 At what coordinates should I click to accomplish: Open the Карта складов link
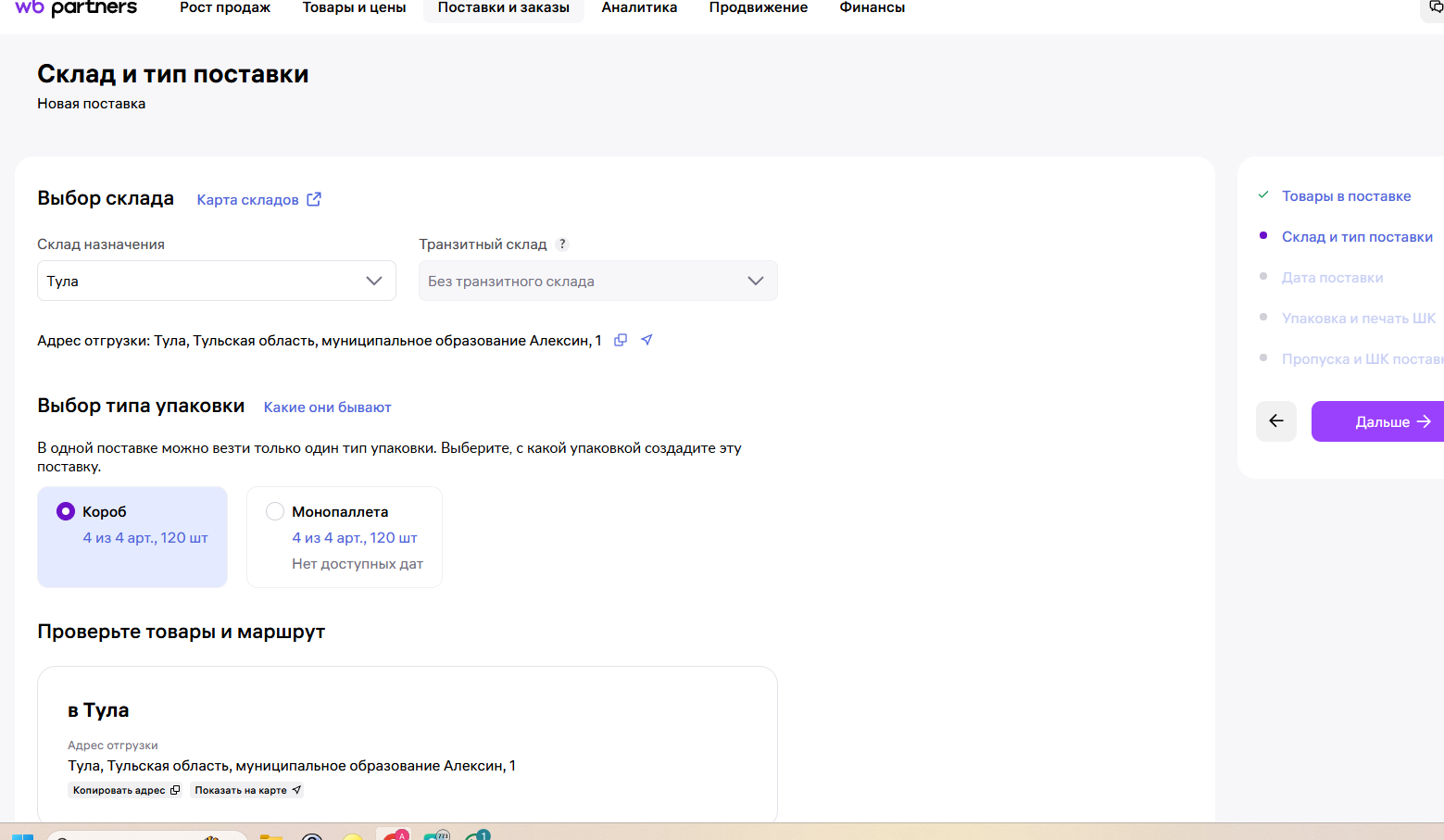[x=247, y=200]
